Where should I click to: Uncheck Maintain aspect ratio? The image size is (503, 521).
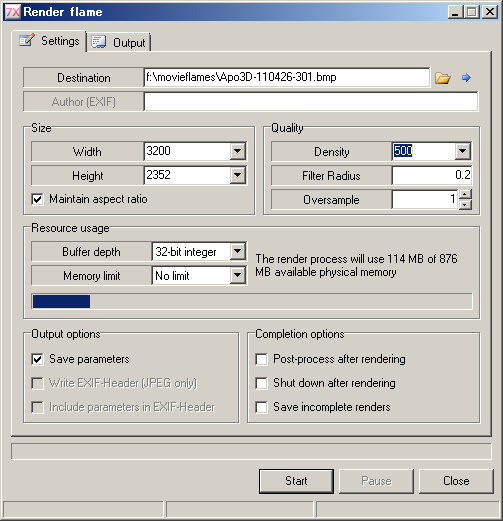pos(37,199)
